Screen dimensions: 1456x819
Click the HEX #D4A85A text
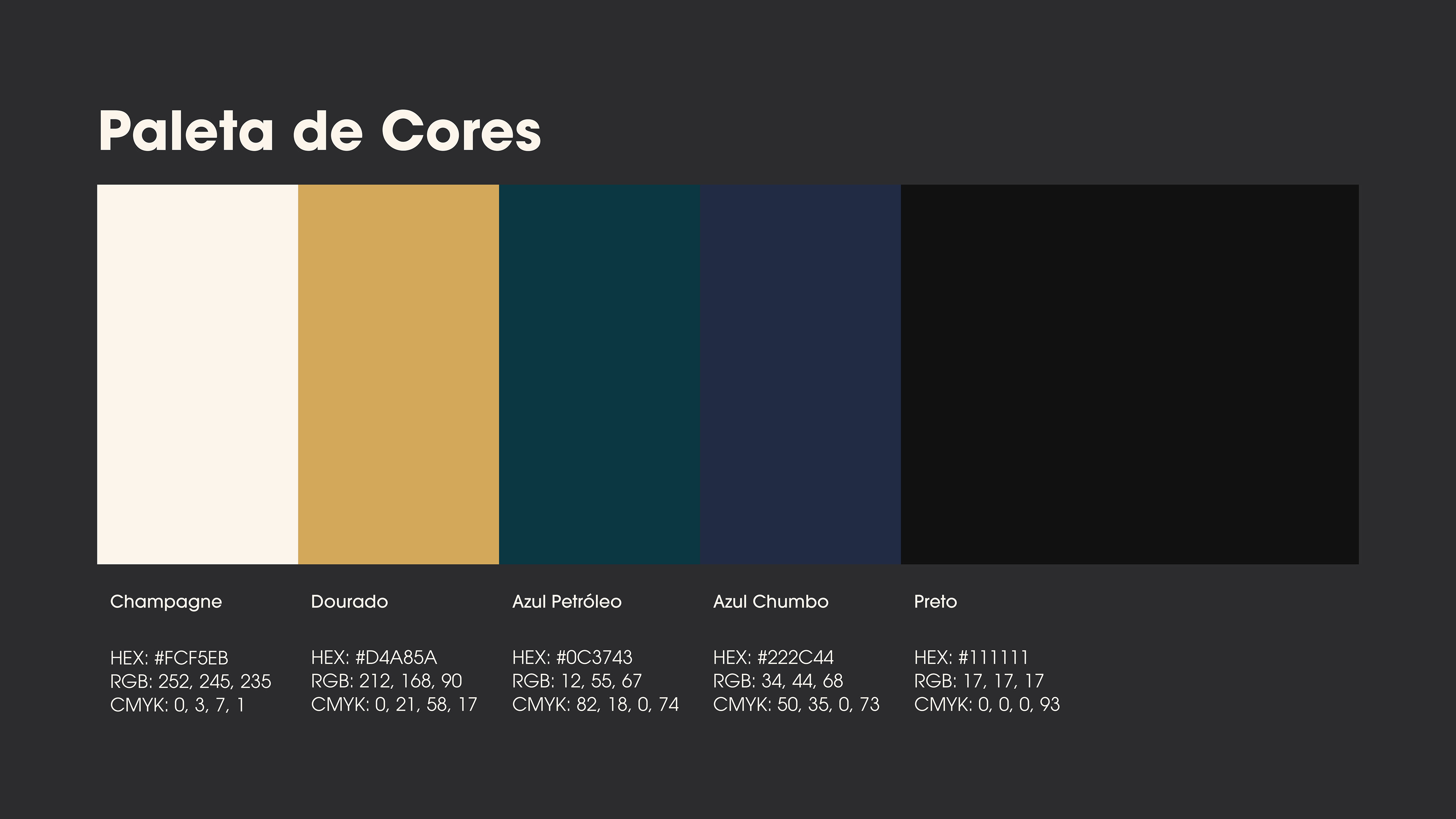[x=373, y=657]
